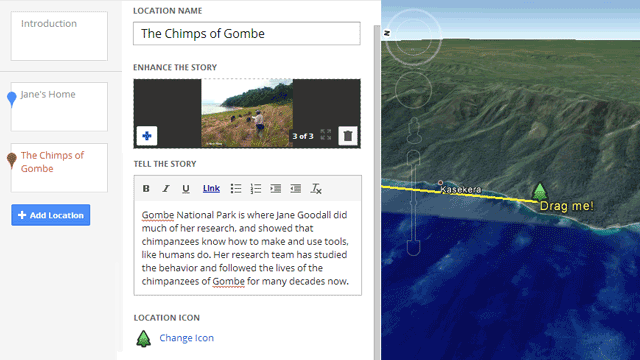Insert a Link in the story text

click(211, 189)
